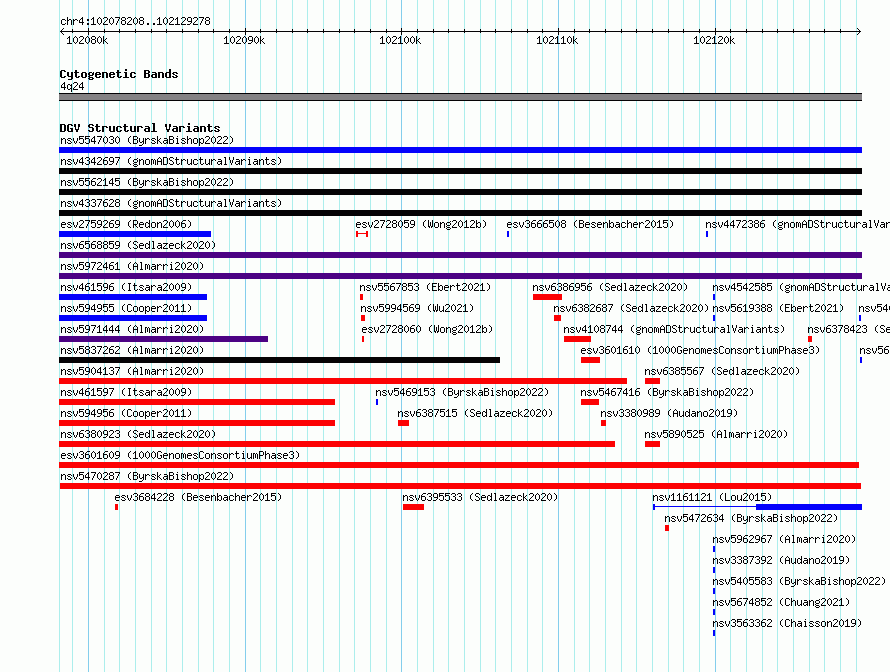Select nsv5972461 (Almarri2020) label
Image resolution: width=890 pixels, height=672 pixels.
point(132,266)
